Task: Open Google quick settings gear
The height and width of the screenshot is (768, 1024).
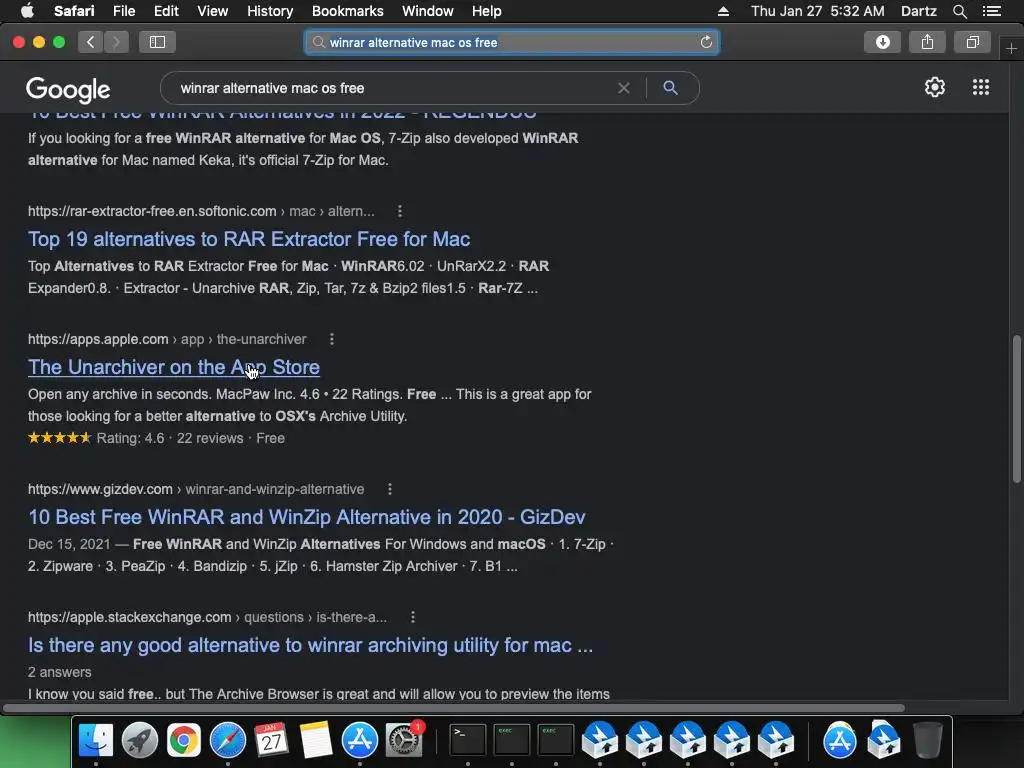Action: click(935, 88)
